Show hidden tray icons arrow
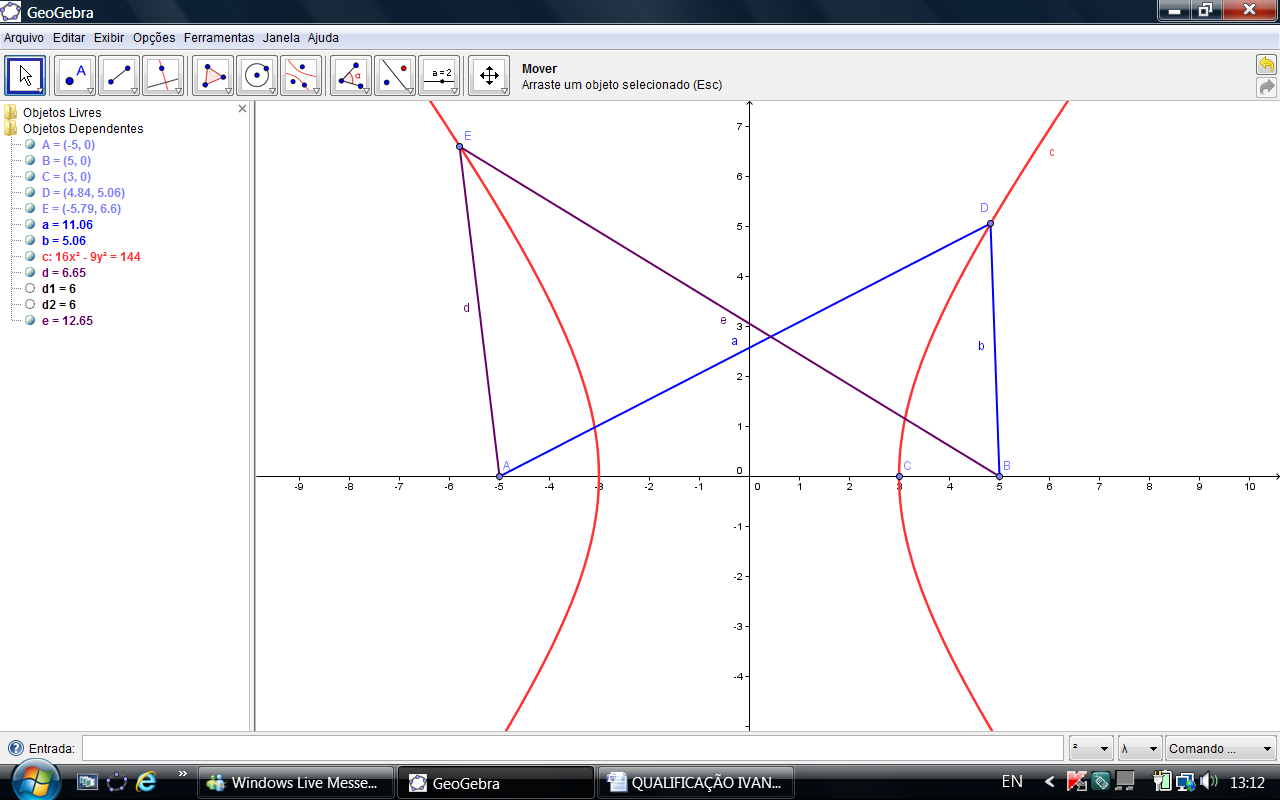The image size is (1280, 800). coord(1049,781)
